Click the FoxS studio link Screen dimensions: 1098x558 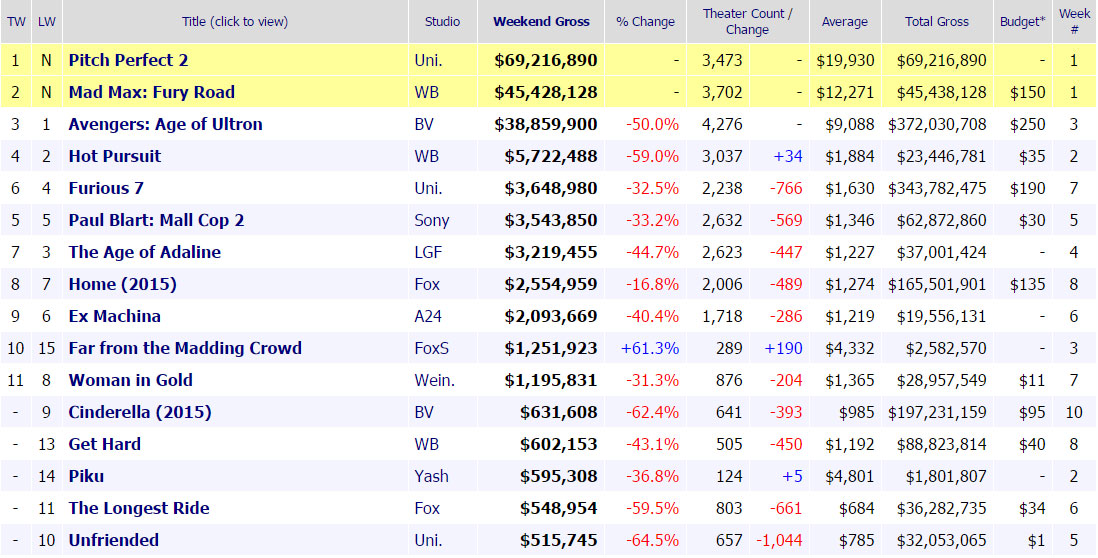[x=431, y=348]
